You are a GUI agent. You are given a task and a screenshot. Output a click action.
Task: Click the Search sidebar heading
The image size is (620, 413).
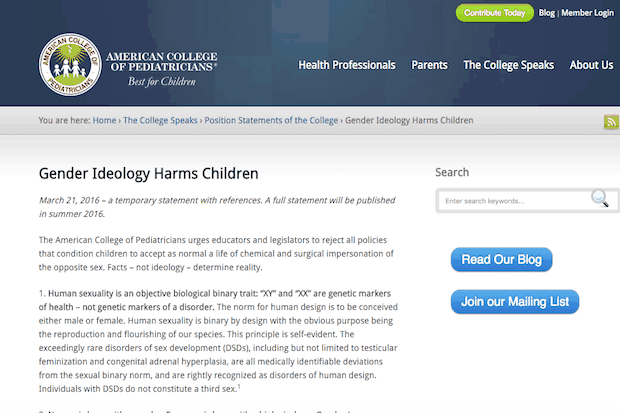[452, 172]
